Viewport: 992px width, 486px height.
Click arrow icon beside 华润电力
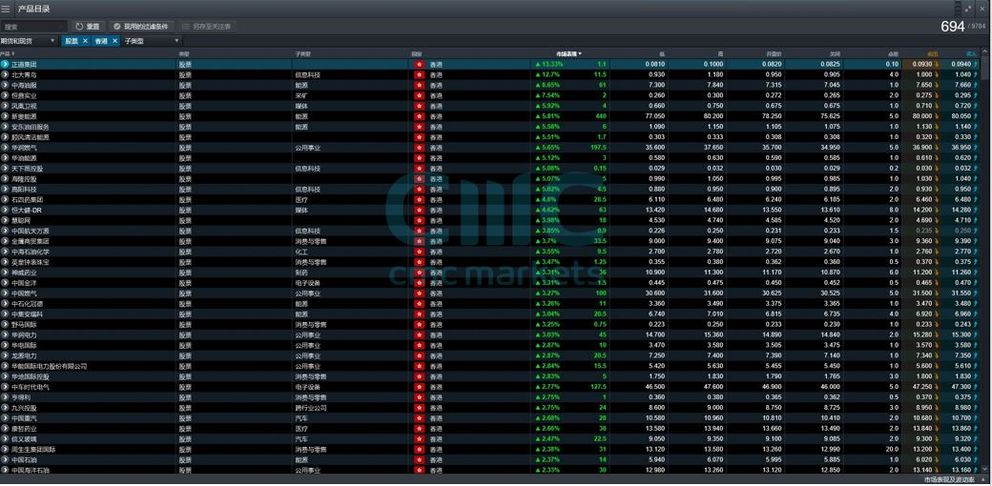[5, 335]
